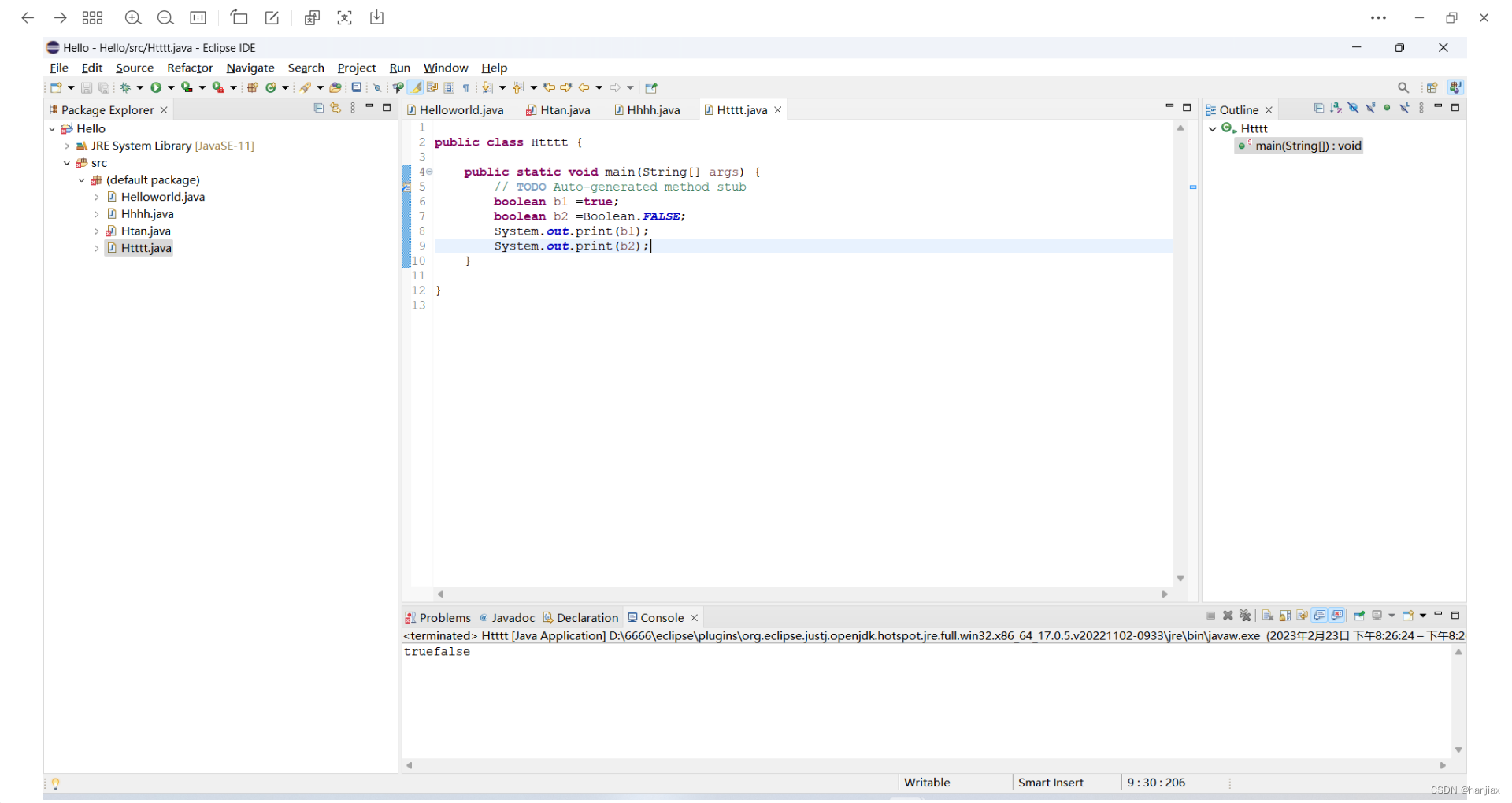Open the Run button dropdown arrow
Screen dimensions: 1512x803
coord(171,87)
